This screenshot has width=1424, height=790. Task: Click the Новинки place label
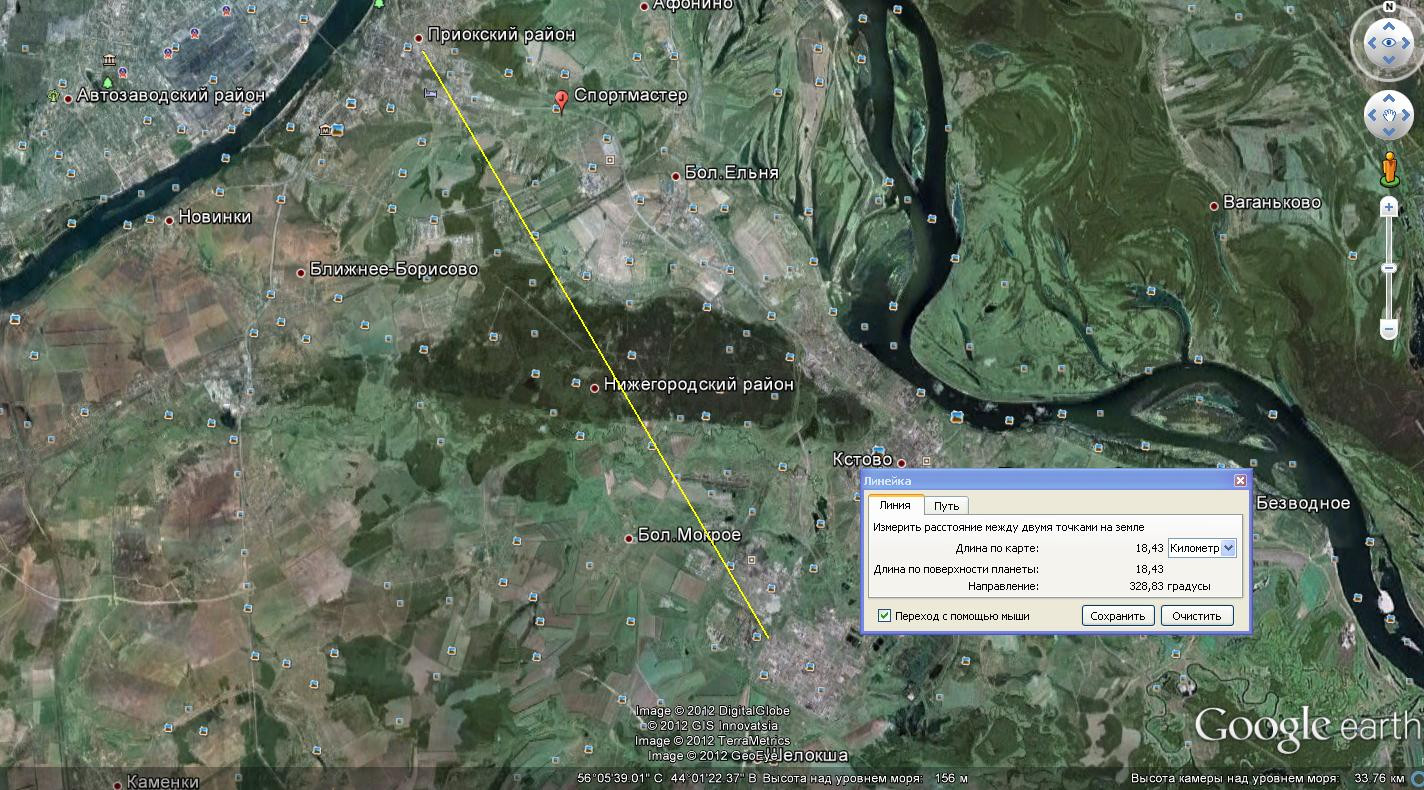point(215,217)
